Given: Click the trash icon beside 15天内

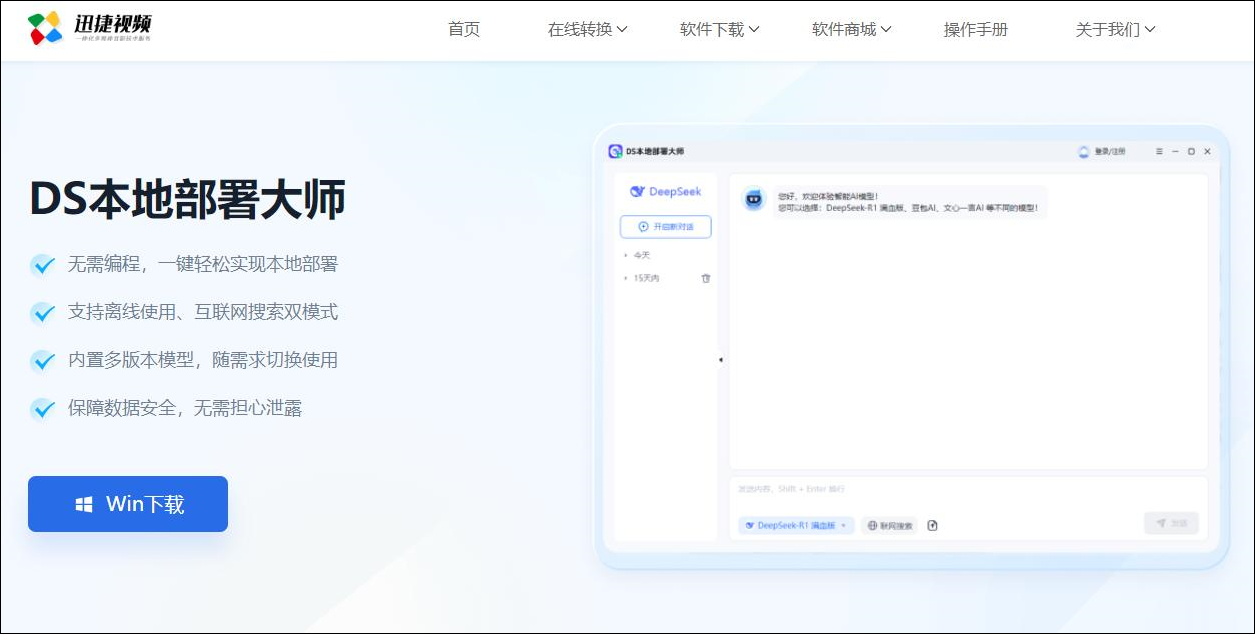Looking at the screenshot, I should click(706, 278).
